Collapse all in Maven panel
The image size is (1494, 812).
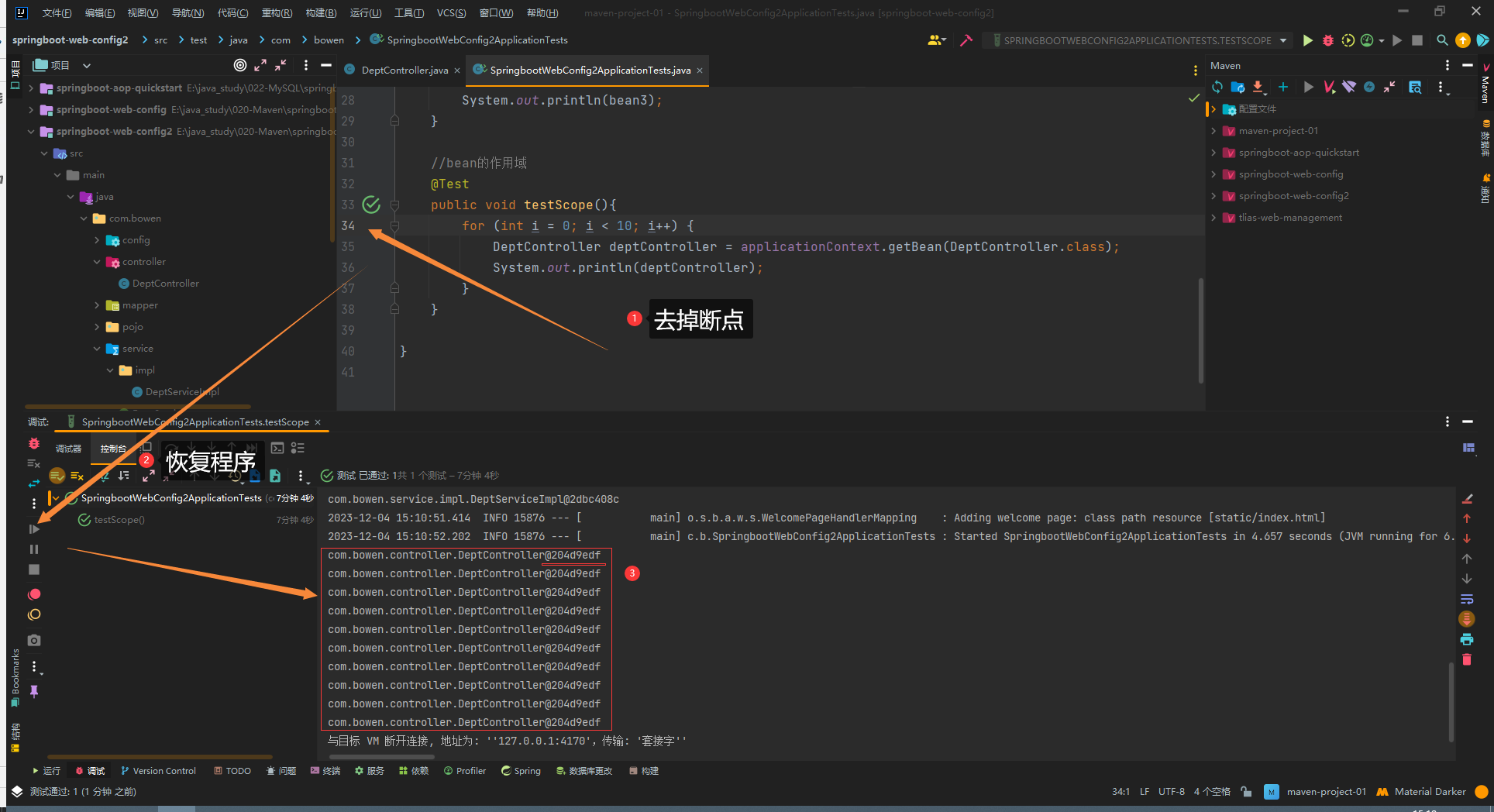[x=1389, y=87]
